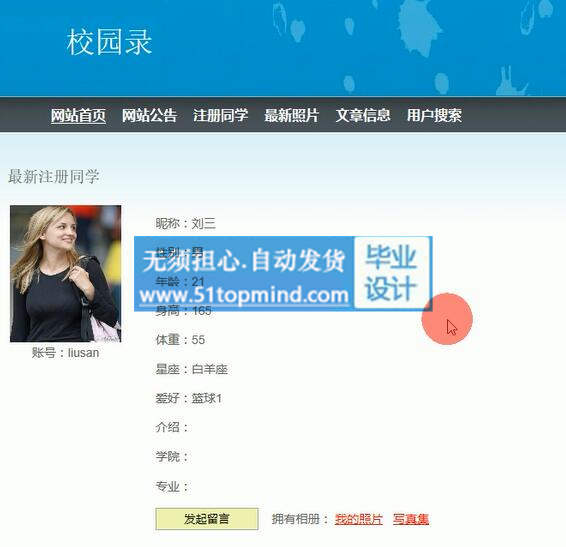Viewport: 566px width, 547px height.
Task: Open the 我的照片 album link
Action: (358, 519)
